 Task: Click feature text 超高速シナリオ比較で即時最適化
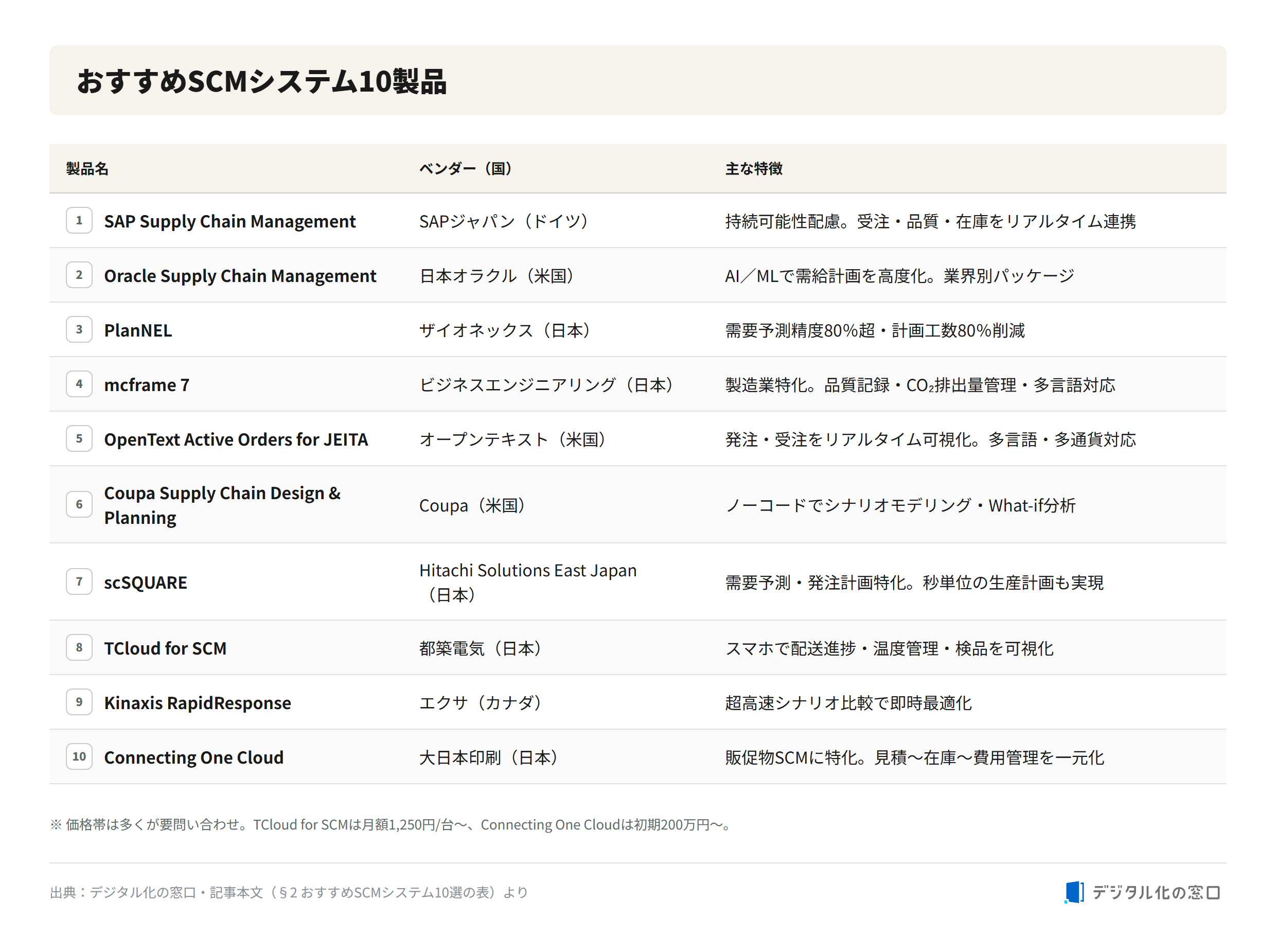click(x=848, y=703)
